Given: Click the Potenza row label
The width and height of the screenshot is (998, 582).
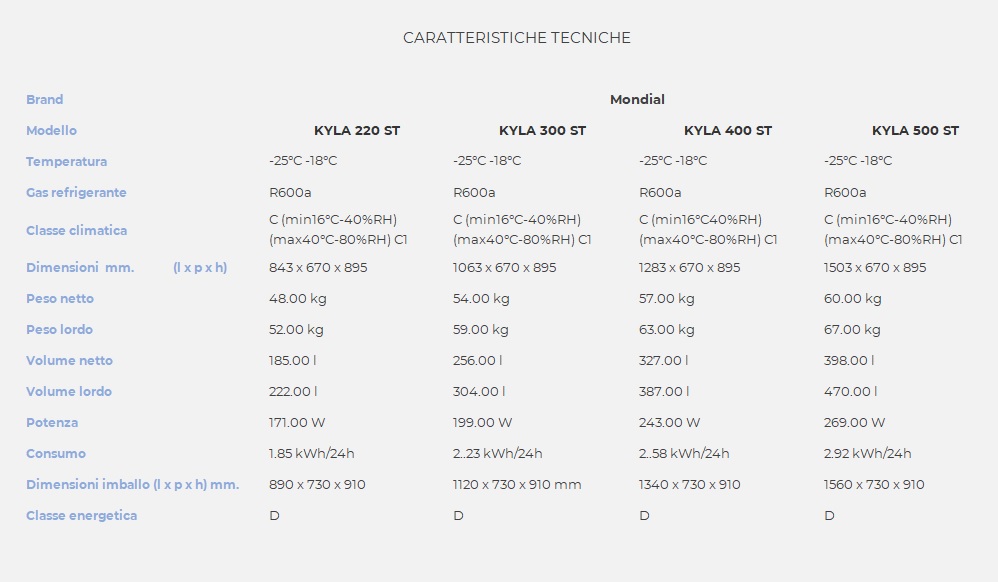Looking at the screenshot, I should pyautogui.click(x=52, y=423).
